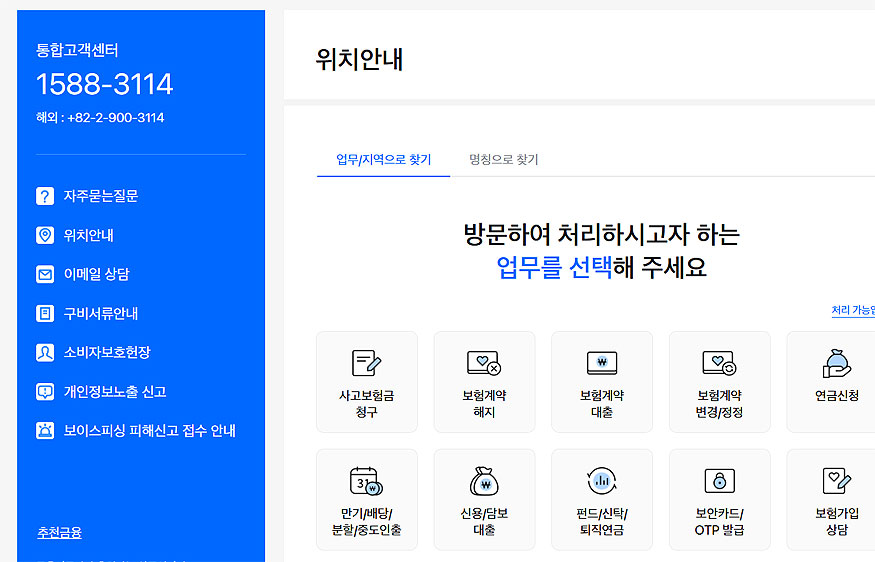Click the 펀드/신탁/퇴직연금 chart icon

click(602, 481)
